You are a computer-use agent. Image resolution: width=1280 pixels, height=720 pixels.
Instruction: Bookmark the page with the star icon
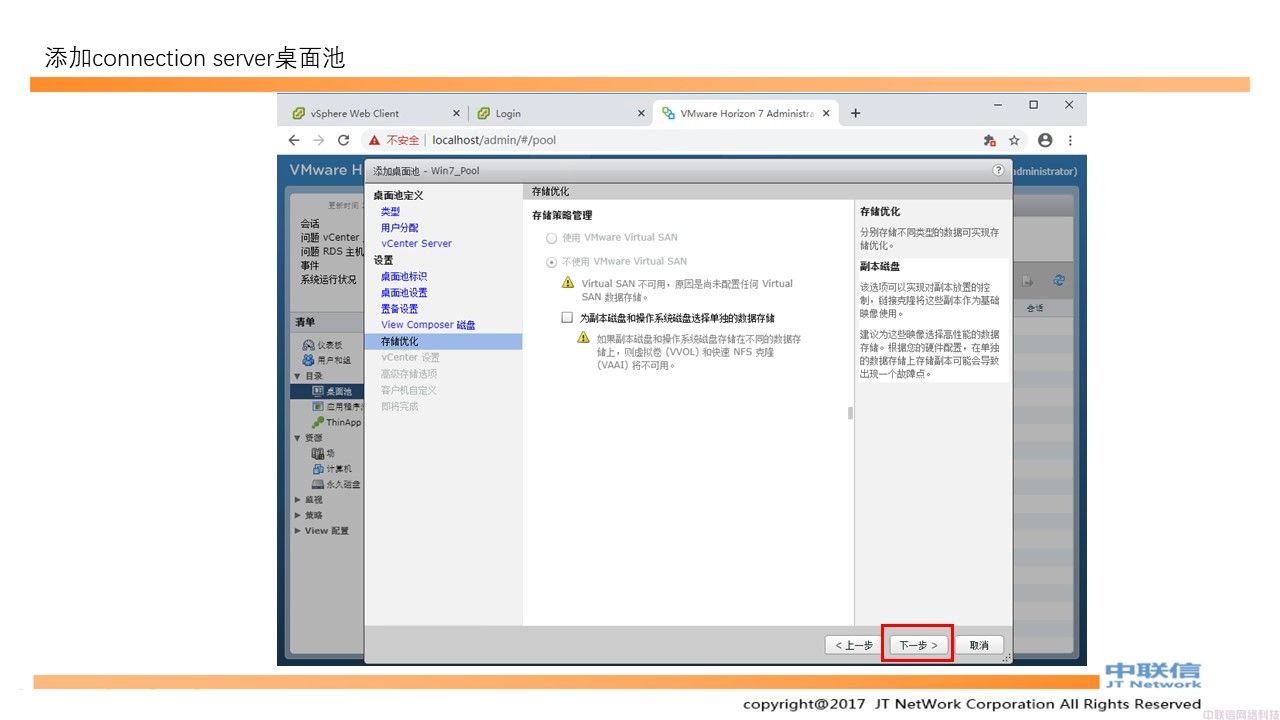point(1014,140)
